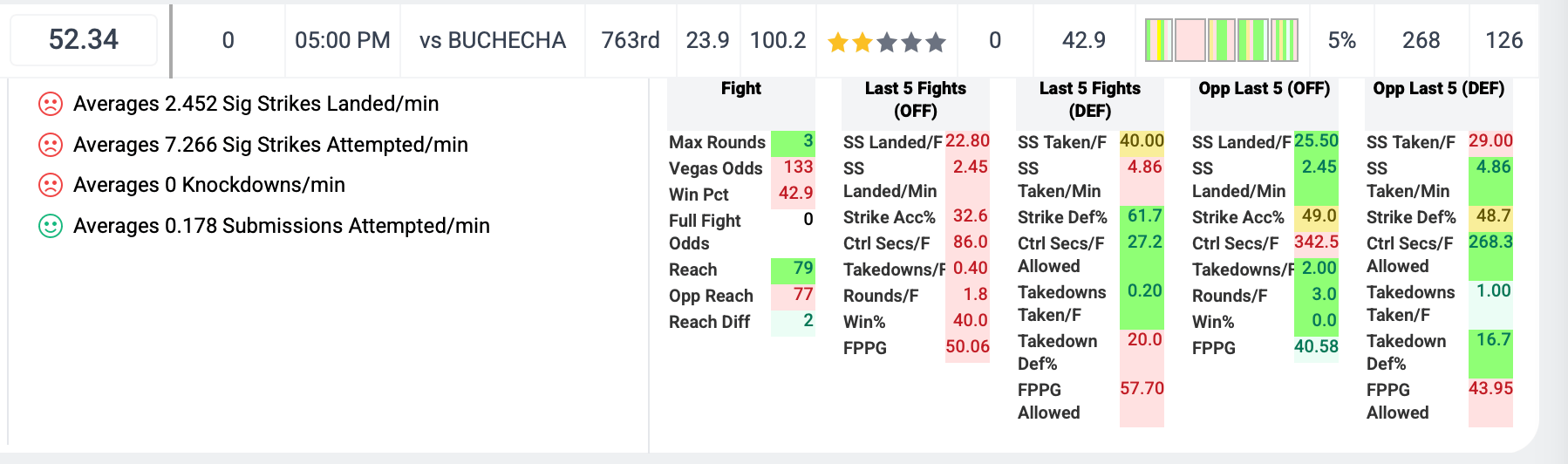1568x464 pixels.
Task: Click the fifth gray rating star
Action: coord(936,42)
